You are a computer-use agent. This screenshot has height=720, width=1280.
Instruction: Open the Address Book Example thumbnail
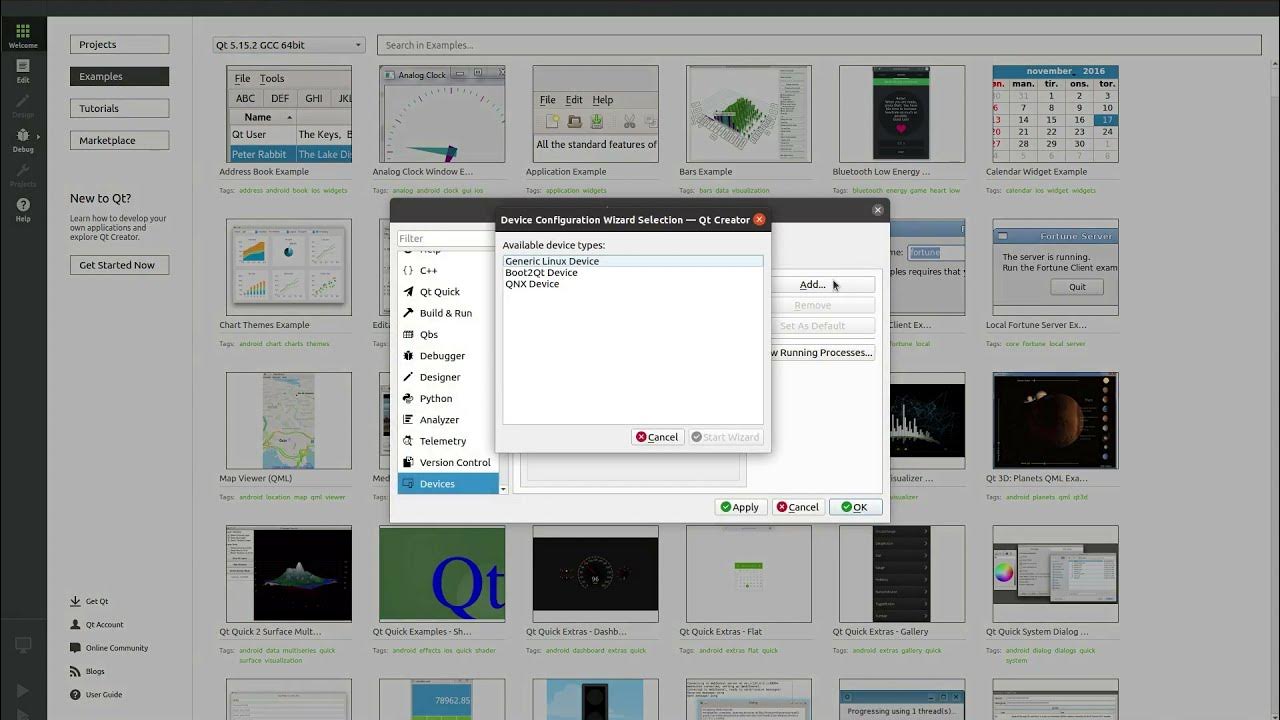[289, 114]
